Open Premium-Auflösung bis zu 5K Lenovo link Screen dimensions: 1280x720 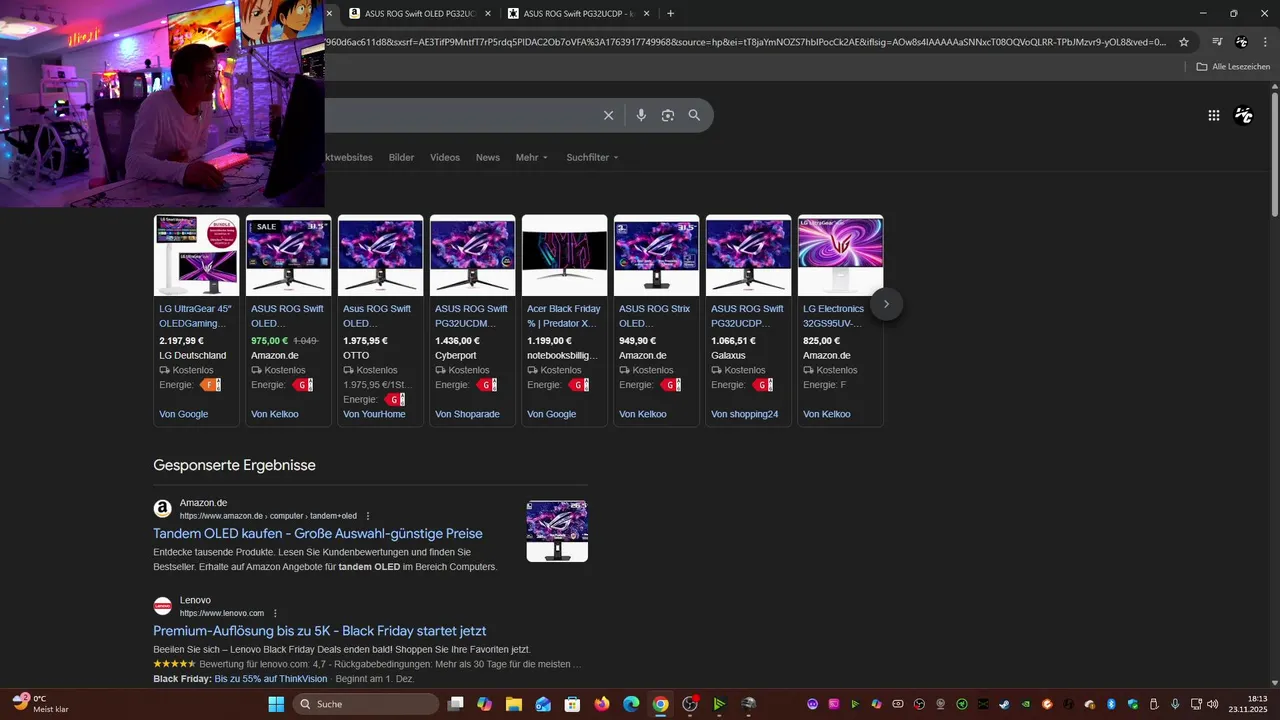tap(320, 631)
